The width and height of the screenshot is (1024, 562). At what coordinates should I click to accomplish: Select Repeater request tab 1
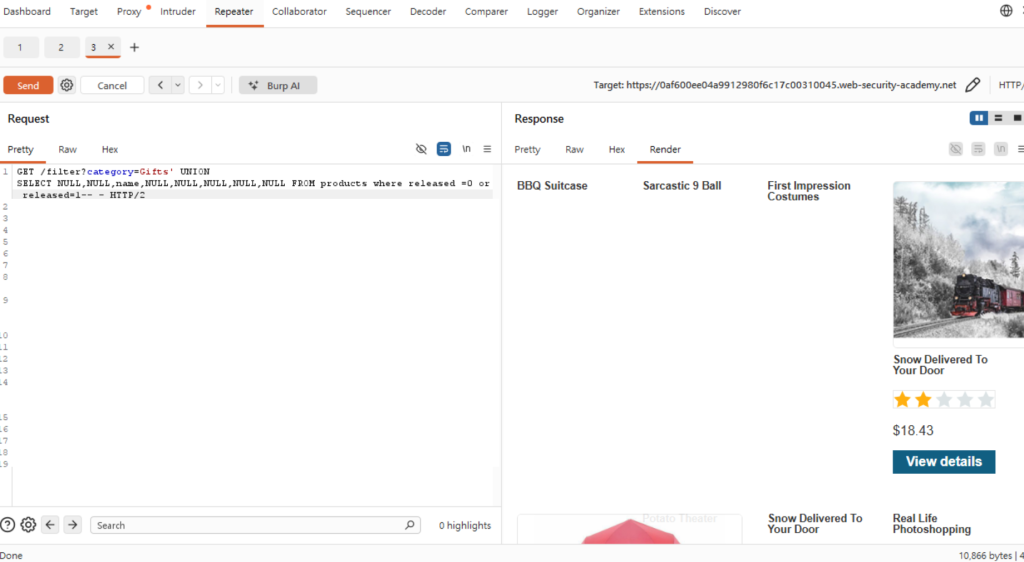(20, 47)
